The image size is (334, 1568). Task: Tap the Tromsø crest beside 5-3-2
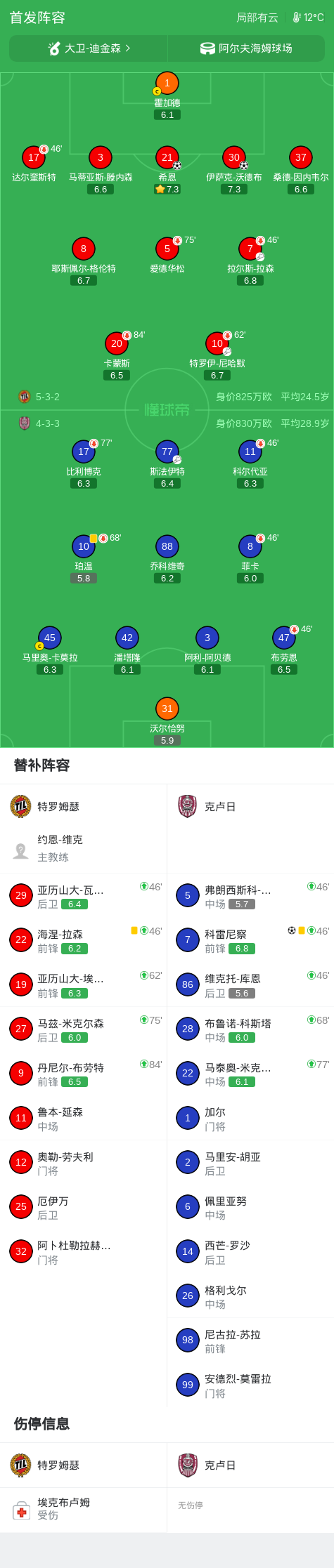[x=25, y=397]
